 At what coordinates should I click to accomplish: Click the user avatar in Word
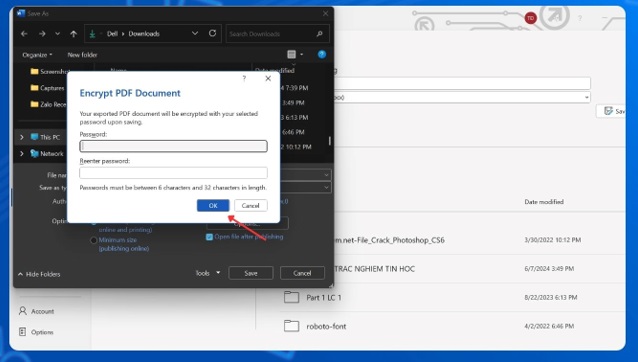[x=530, y=18]
